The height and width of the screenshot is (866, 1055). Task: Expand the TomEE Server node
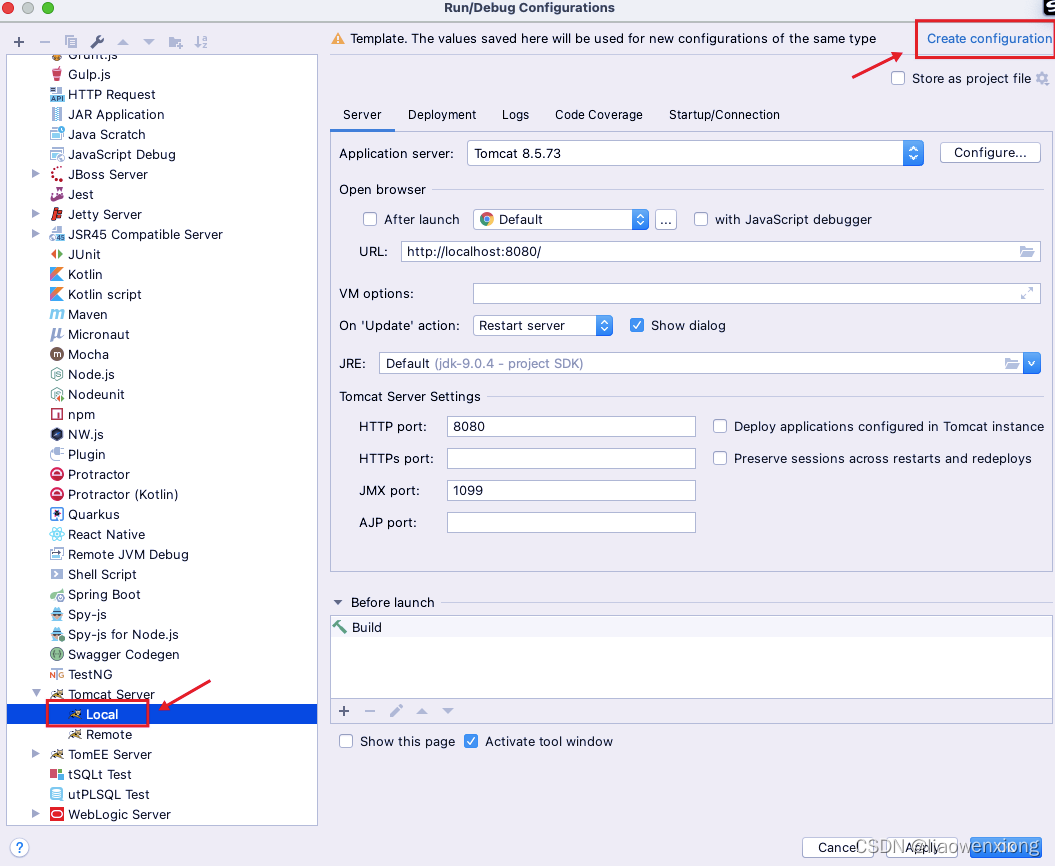click(36, 754)
